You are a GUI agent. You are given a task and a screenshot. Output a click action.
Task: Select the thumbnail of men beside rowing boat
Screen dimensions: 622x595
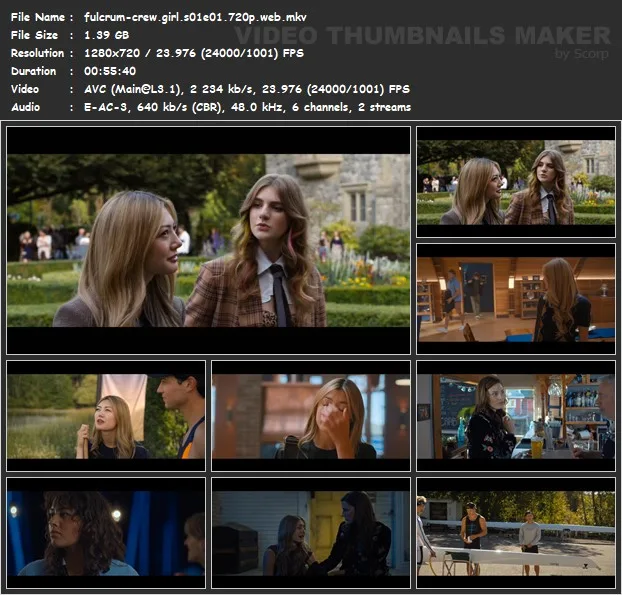point(516,533)
